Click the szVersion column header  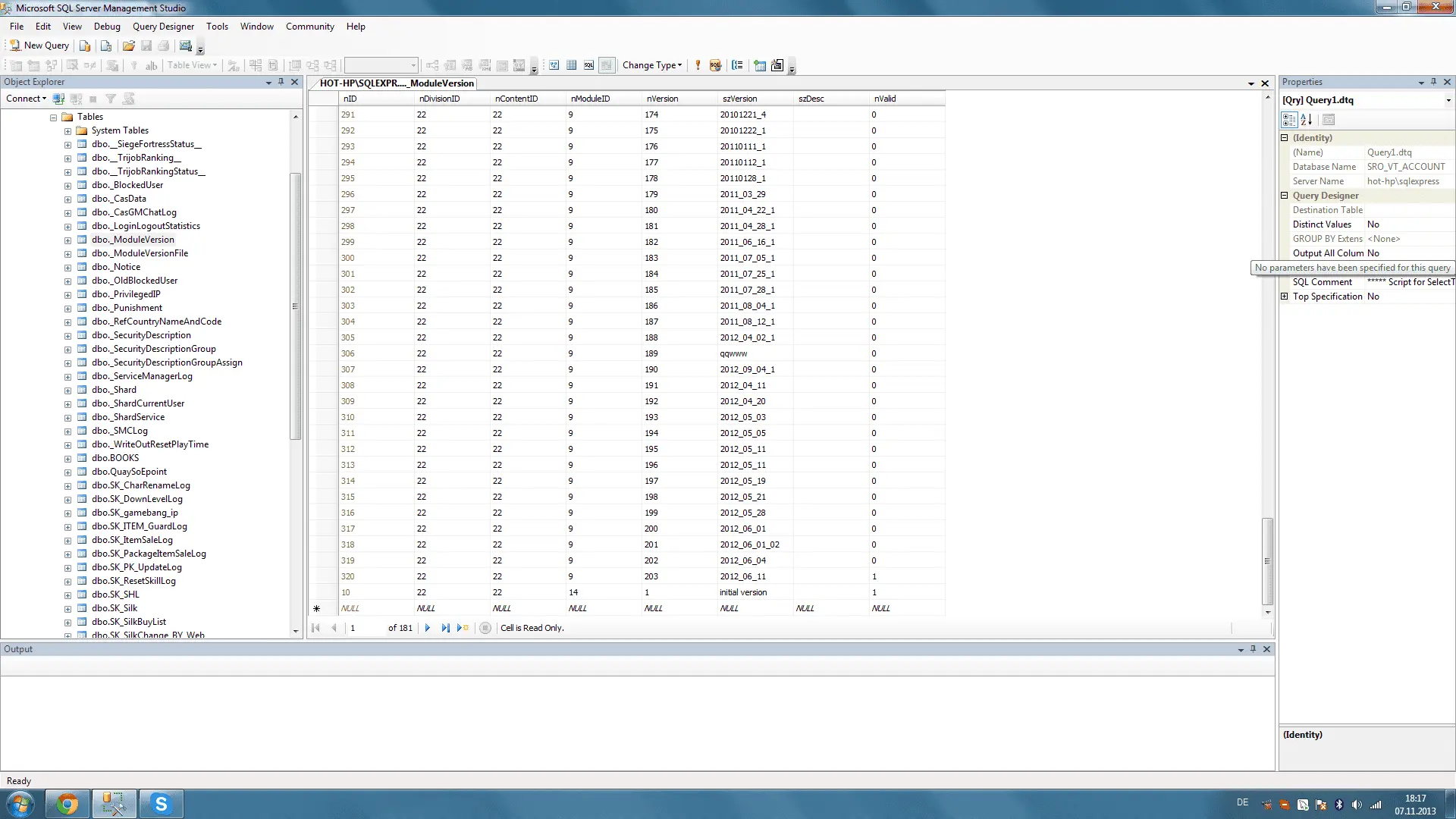point(755,99)
